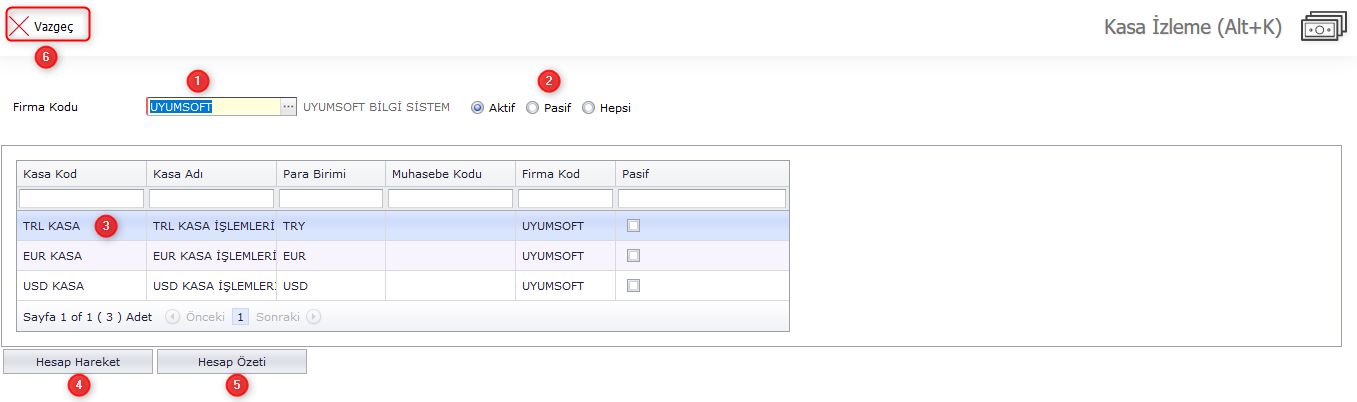Tick the Pasif checkbox for USD KASA

633,286
